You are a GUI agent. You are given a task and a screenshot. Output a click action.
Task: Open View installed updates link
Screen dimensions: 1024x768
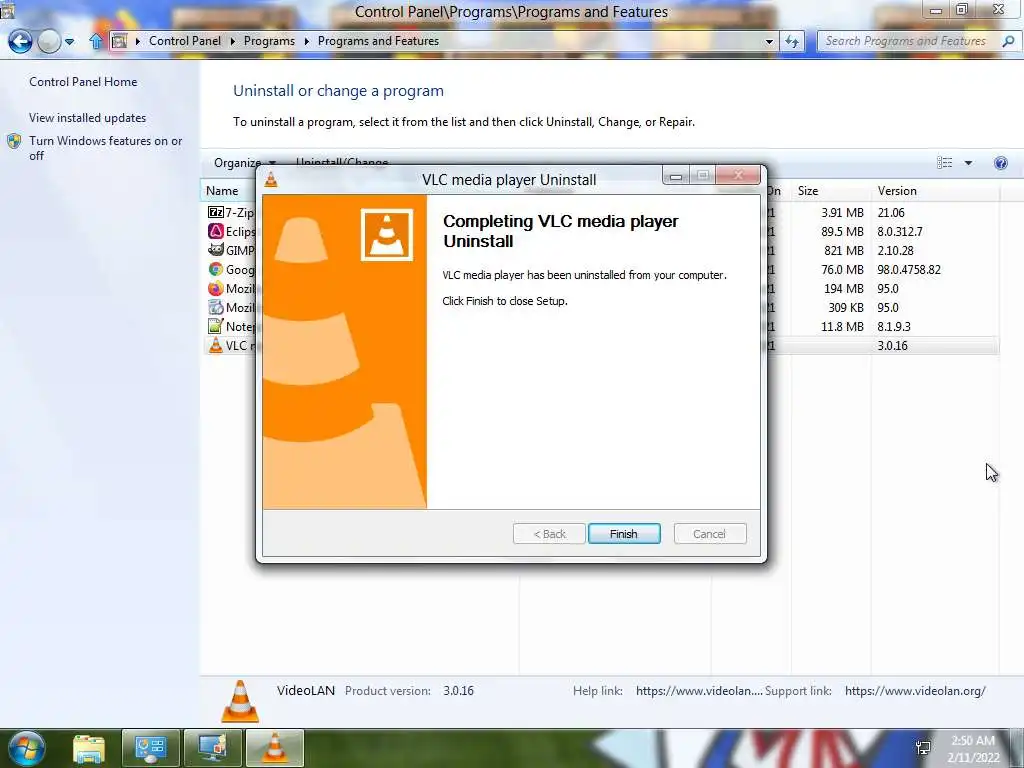point(88,118)
